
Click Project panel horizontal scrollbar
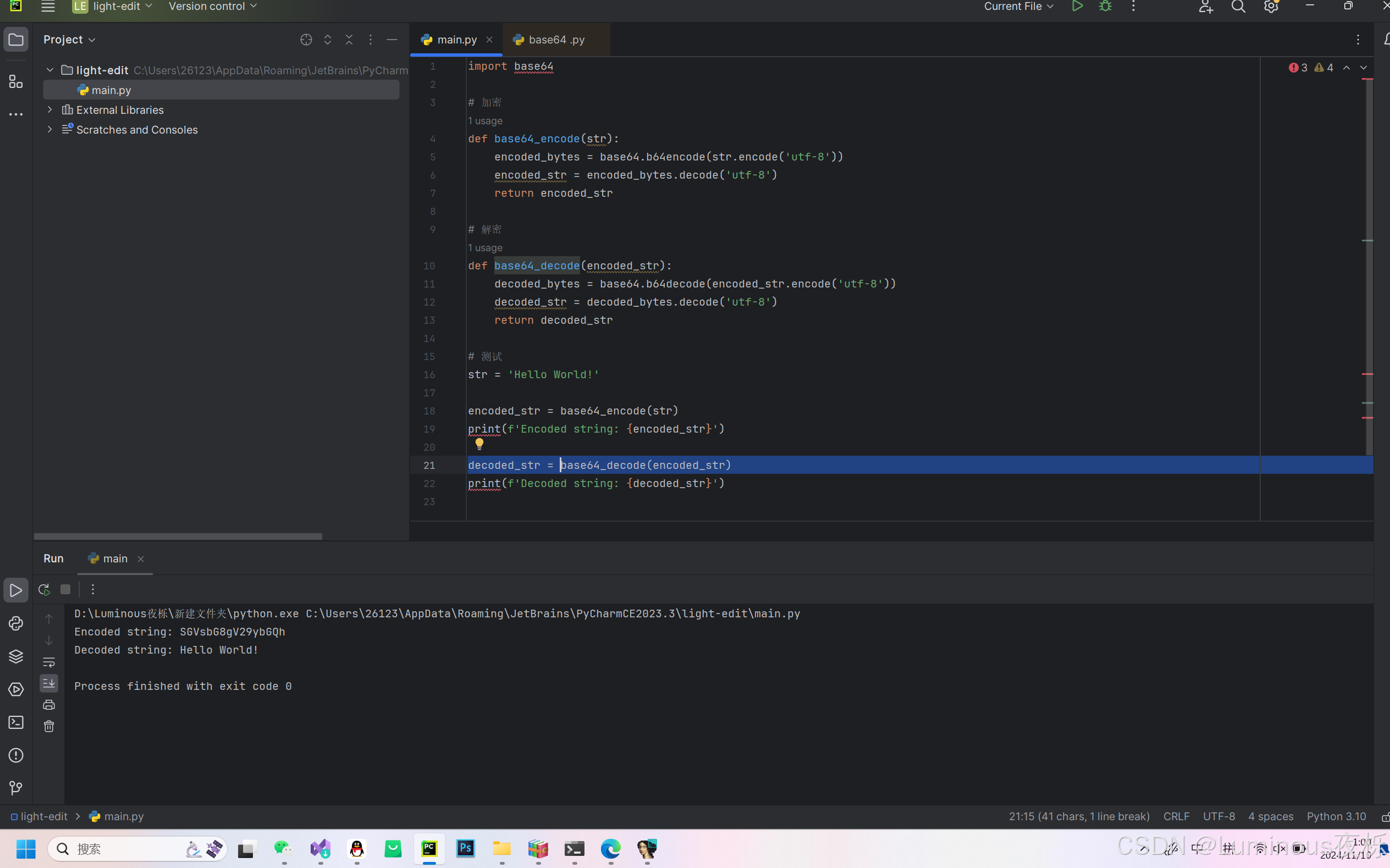tap(178, 536)
